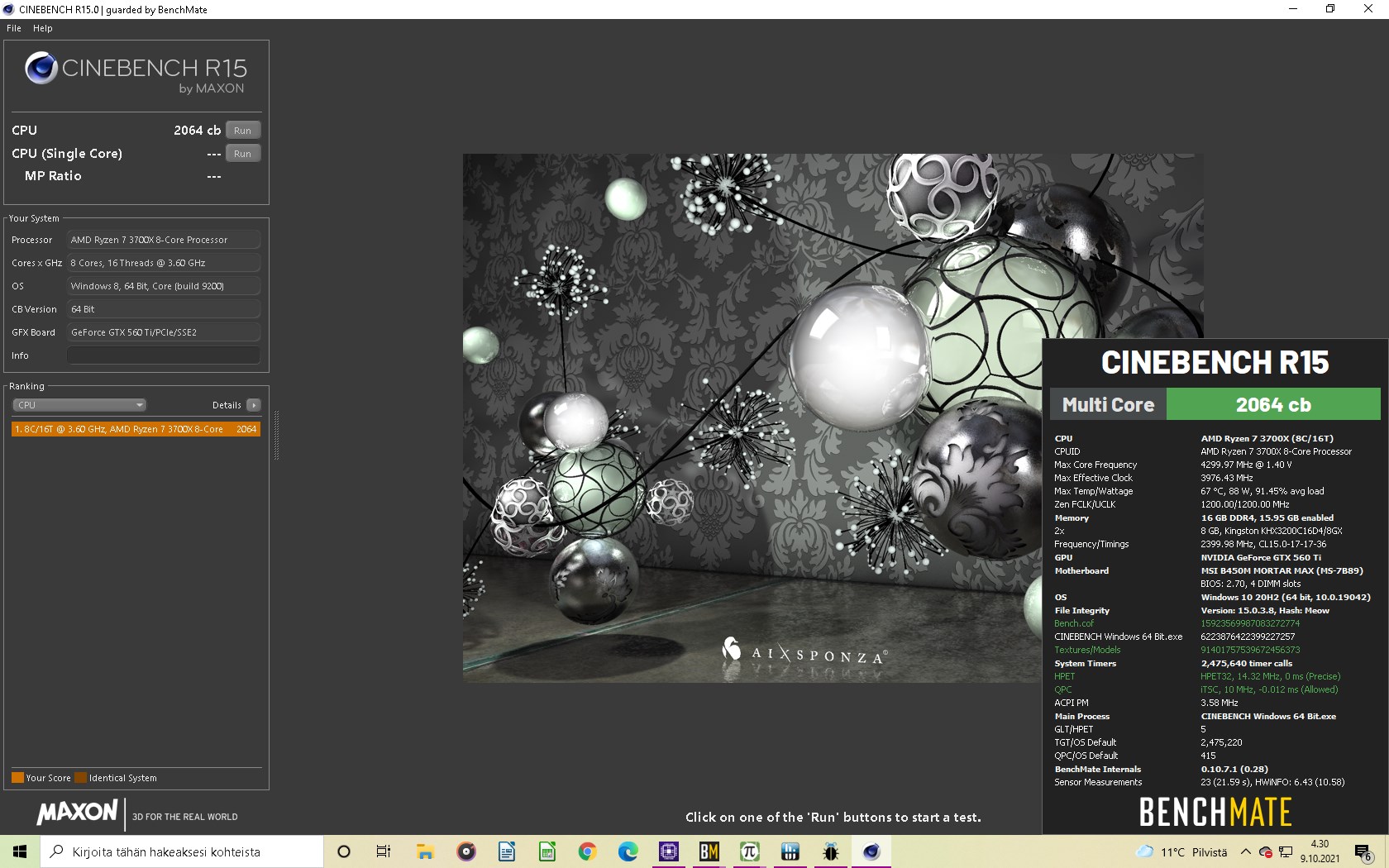Click the BENCHMATE logo
This screenshot has width=1389, height=868.
point(1215,812)
